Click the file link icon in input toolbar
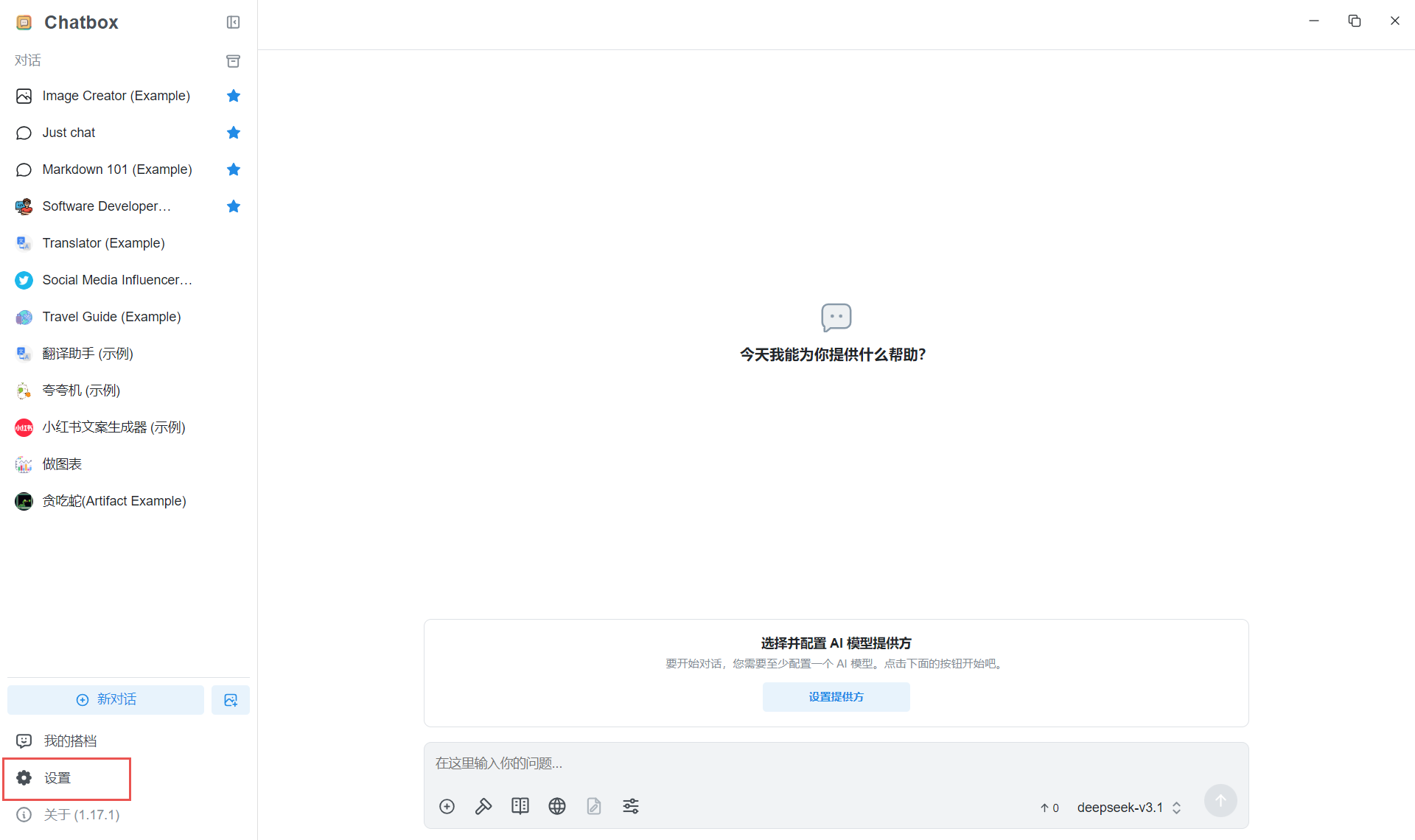The height and width of the screenshot is (840, 1415). 594,806
